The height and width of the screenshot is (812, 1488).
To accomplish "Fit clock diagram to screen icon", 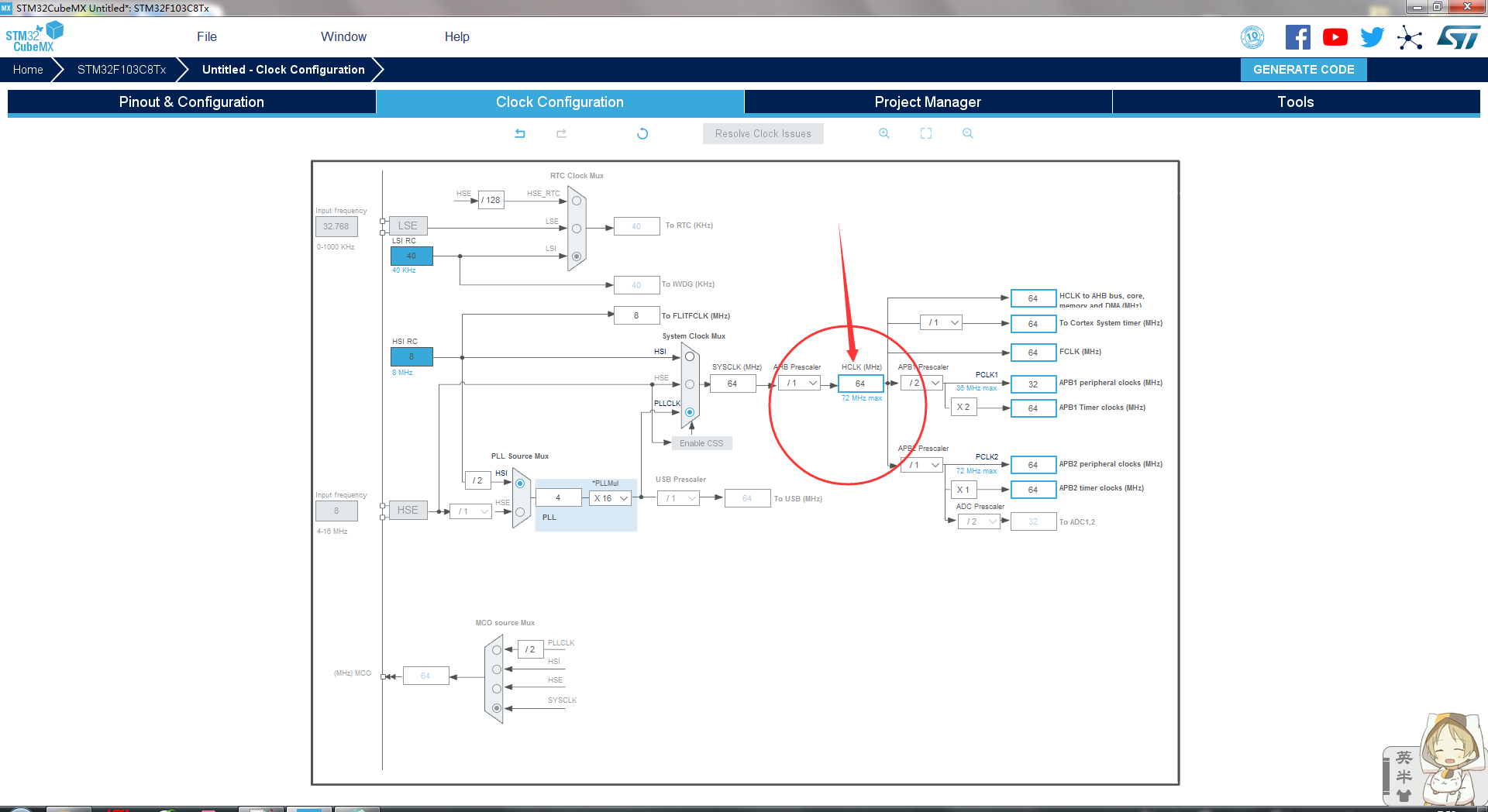I will click(x=926, y=133).
